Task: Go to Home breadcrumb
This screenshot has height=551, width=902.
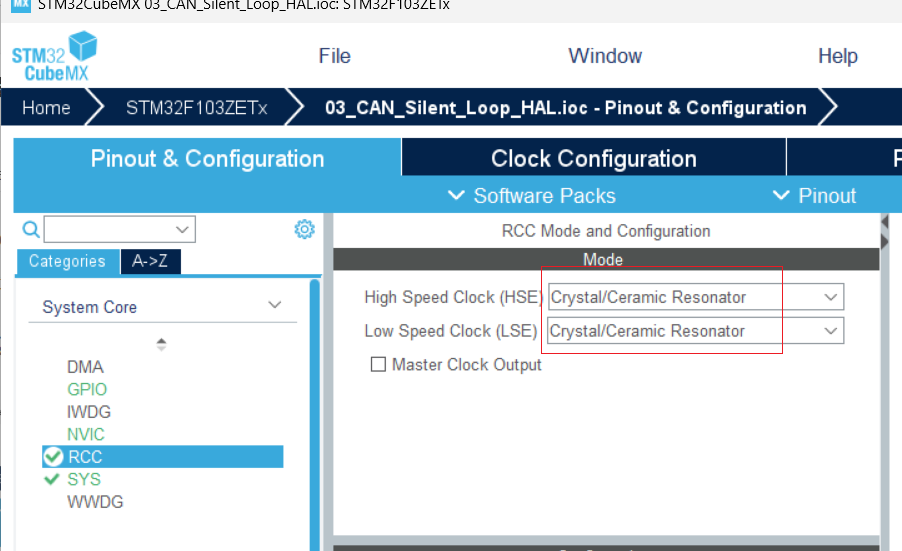Action: click(x=46, y=108)
